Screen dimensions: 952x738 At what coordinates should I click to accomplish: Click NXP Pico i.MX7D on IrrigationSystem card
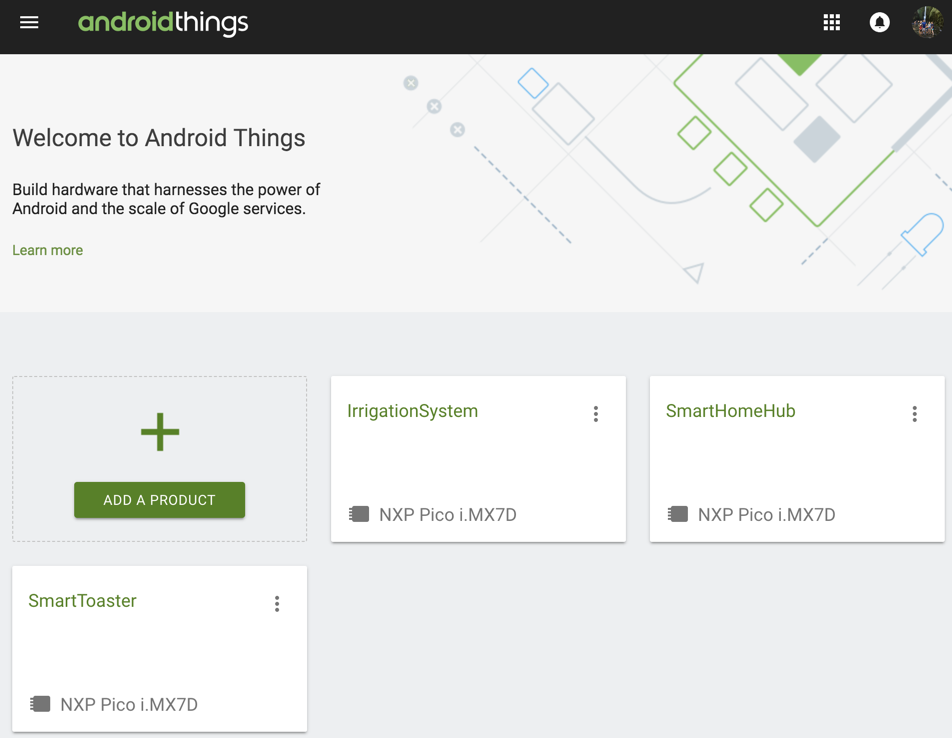coord(448,515)
